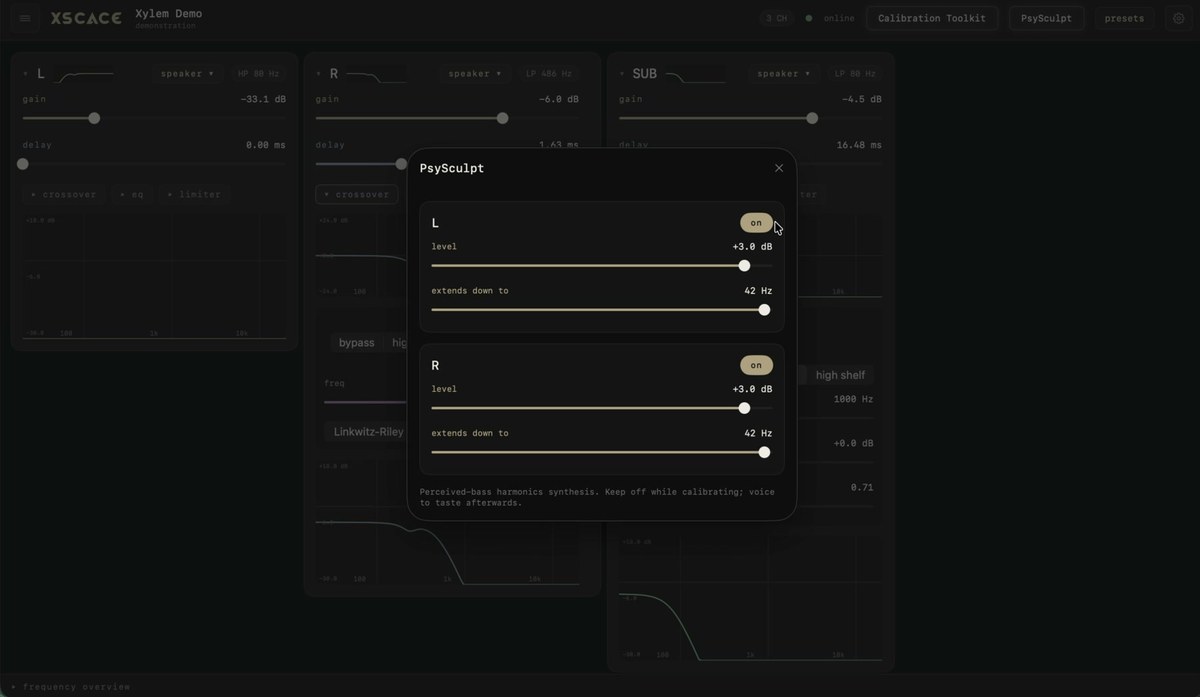Click the 1000 Hz value in SUB eq
Screen dimensions: 1200x697
coord(853,399)
